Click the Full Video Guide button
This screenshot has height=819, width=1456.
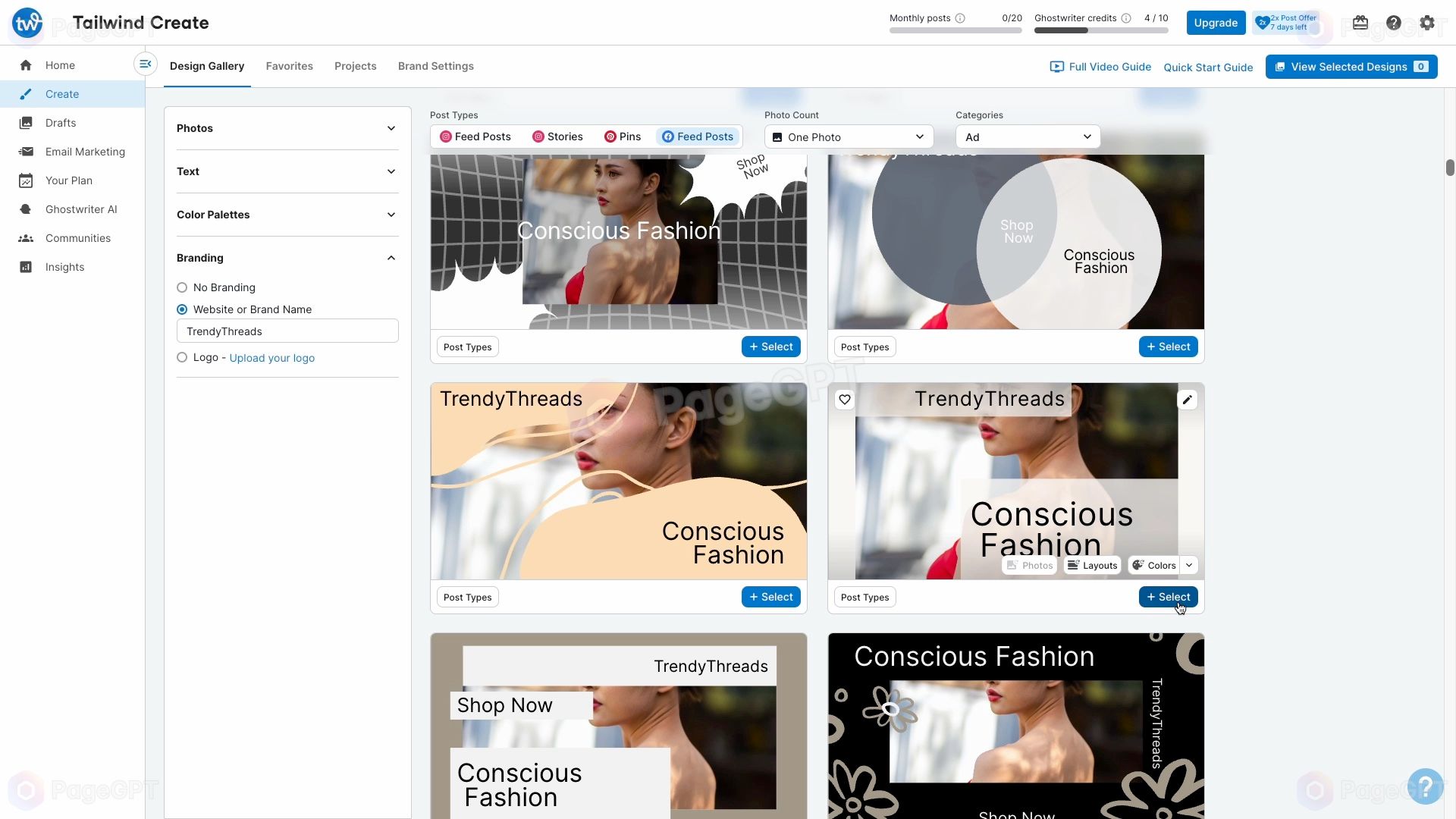coord(1100,66)
